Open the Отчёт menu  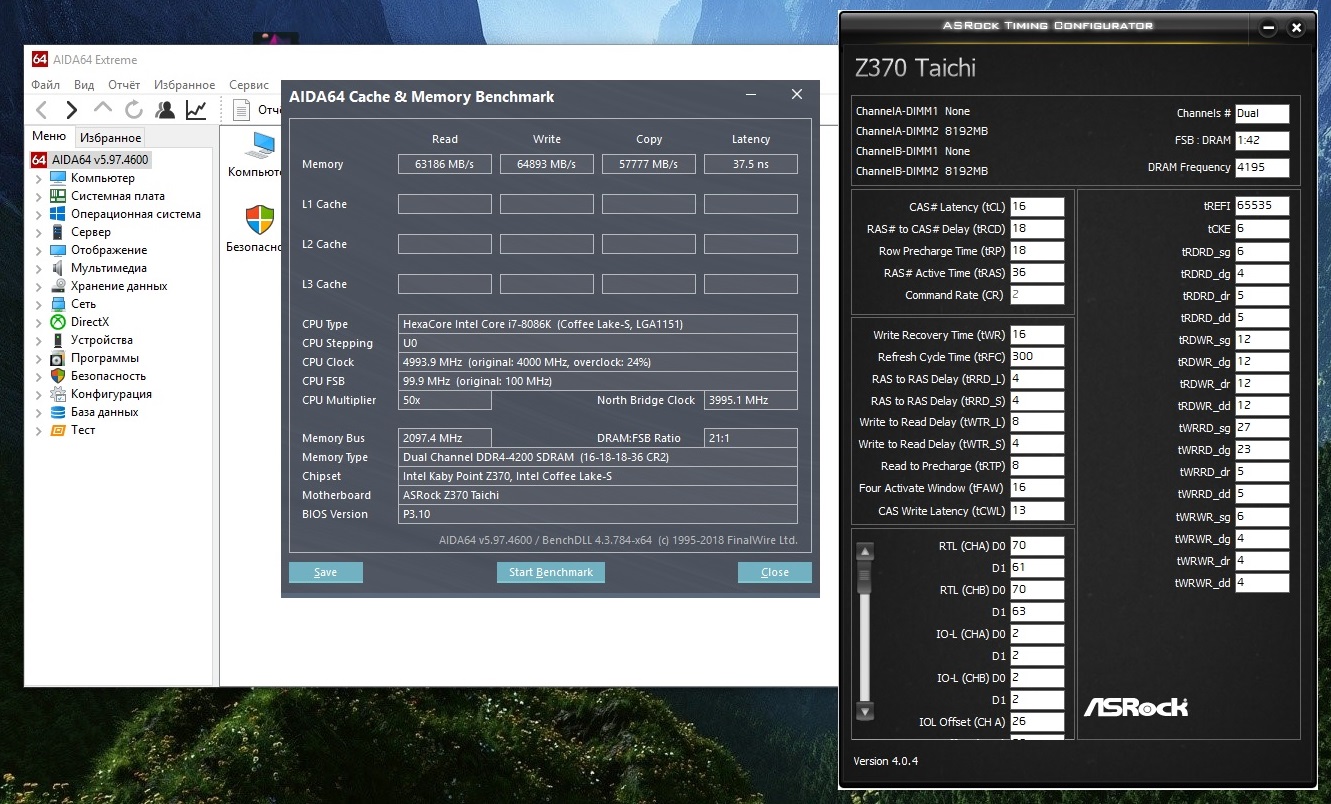[x=124, y=85]
